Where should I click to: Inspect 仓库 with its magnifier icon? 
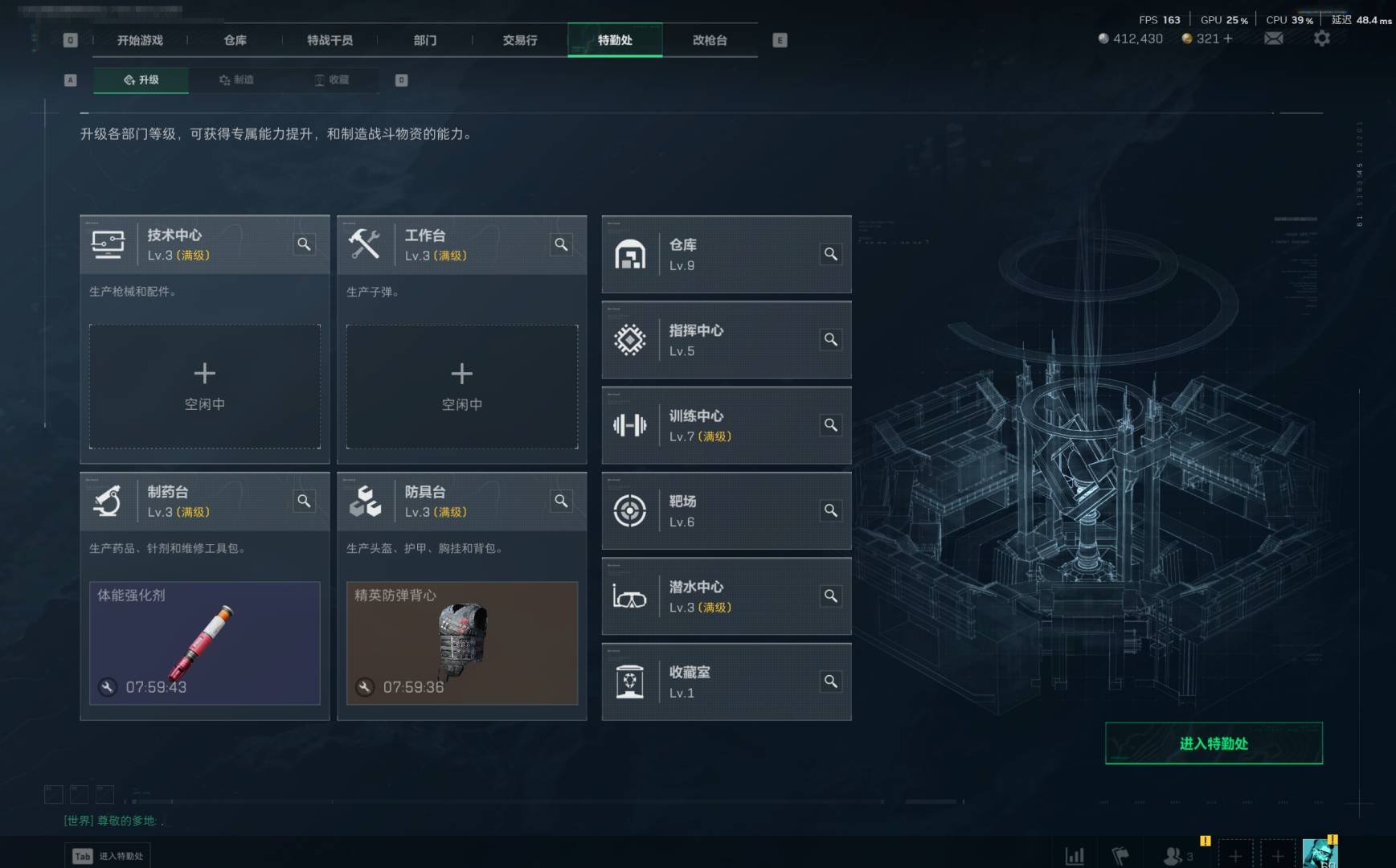click(831, 254)
